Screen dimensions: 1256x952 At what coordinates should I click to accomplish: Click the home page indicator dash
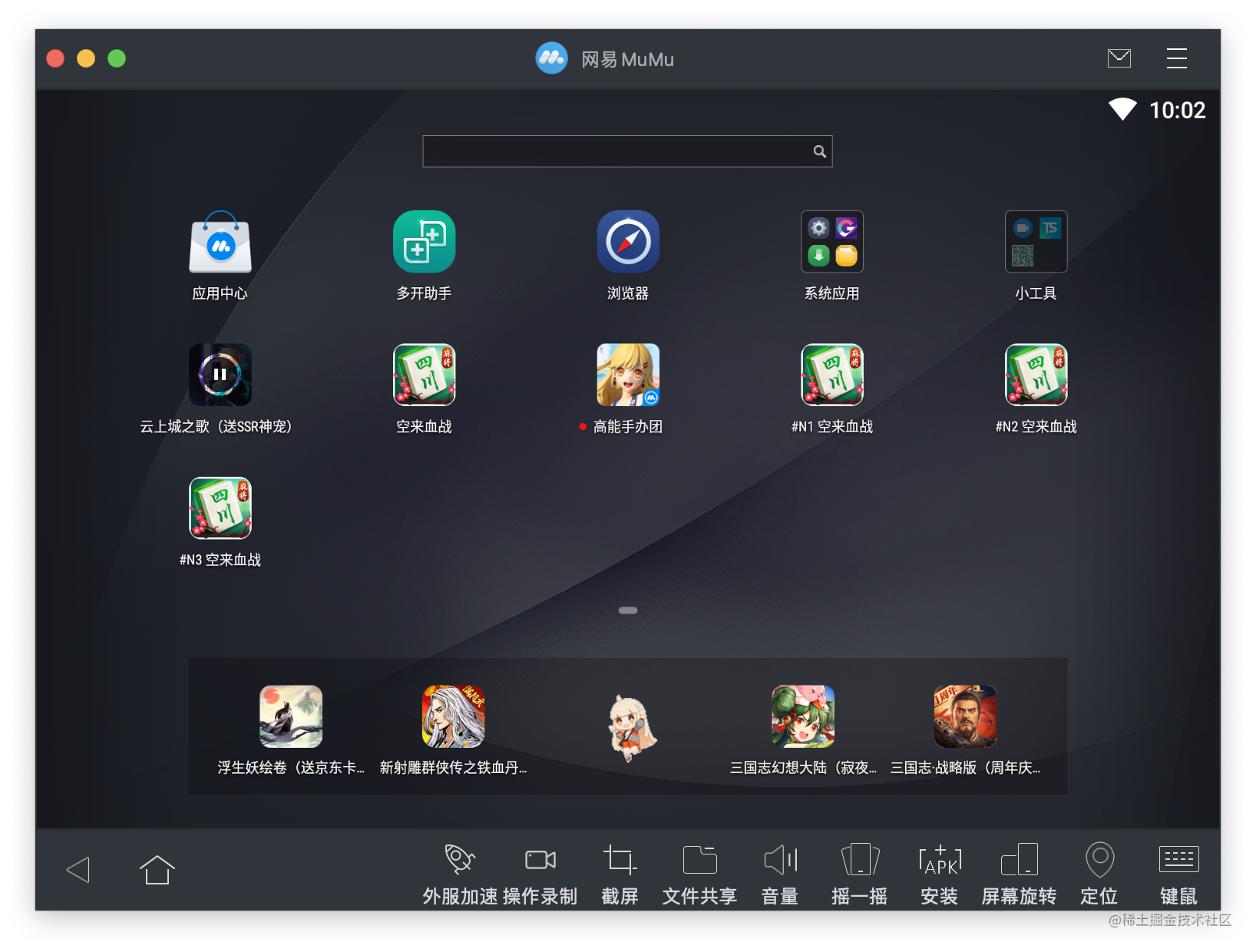coord(628,610)
